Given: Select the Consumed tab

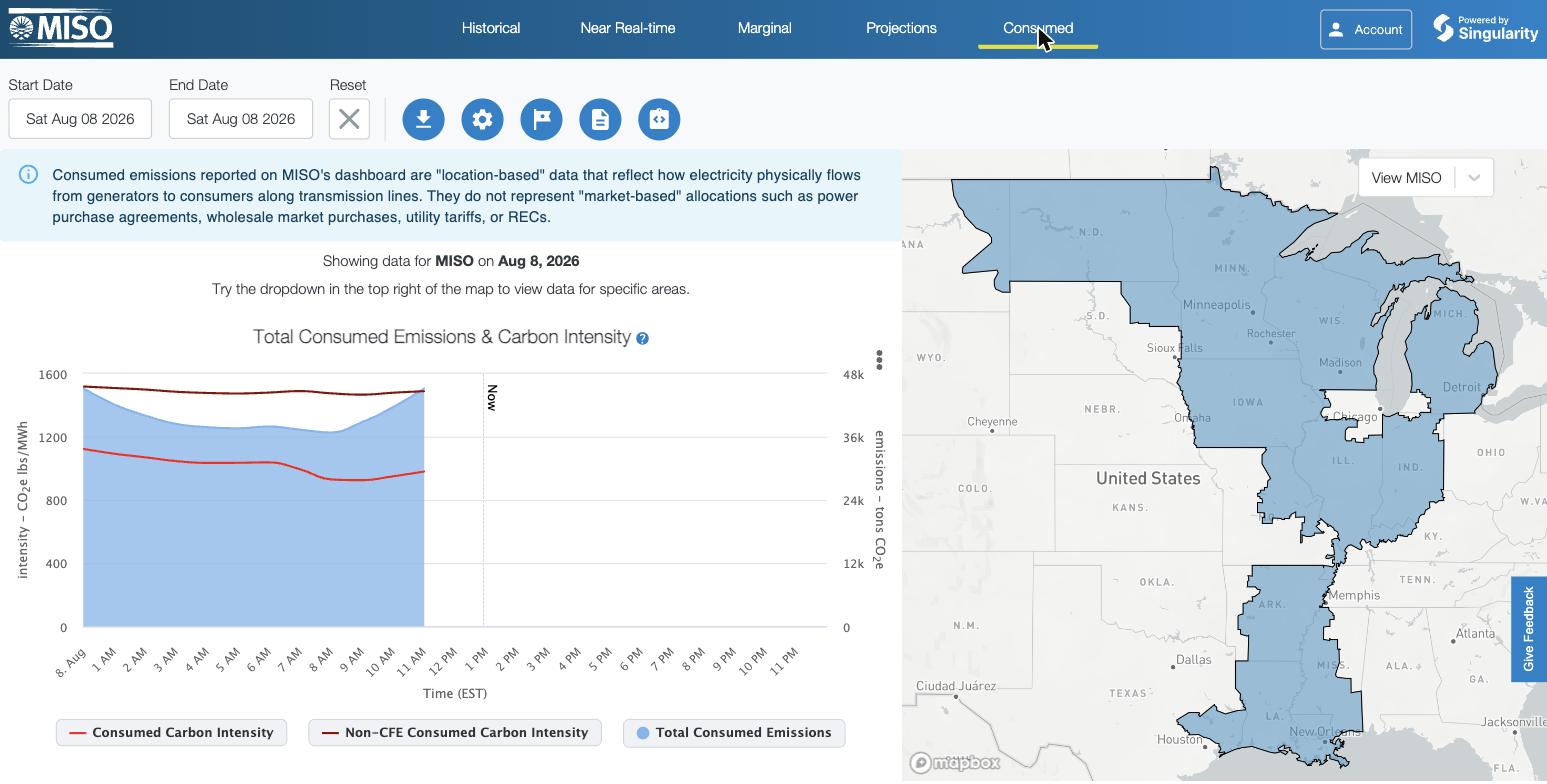Looking at the screenshot, I should tap(1038, 28).
